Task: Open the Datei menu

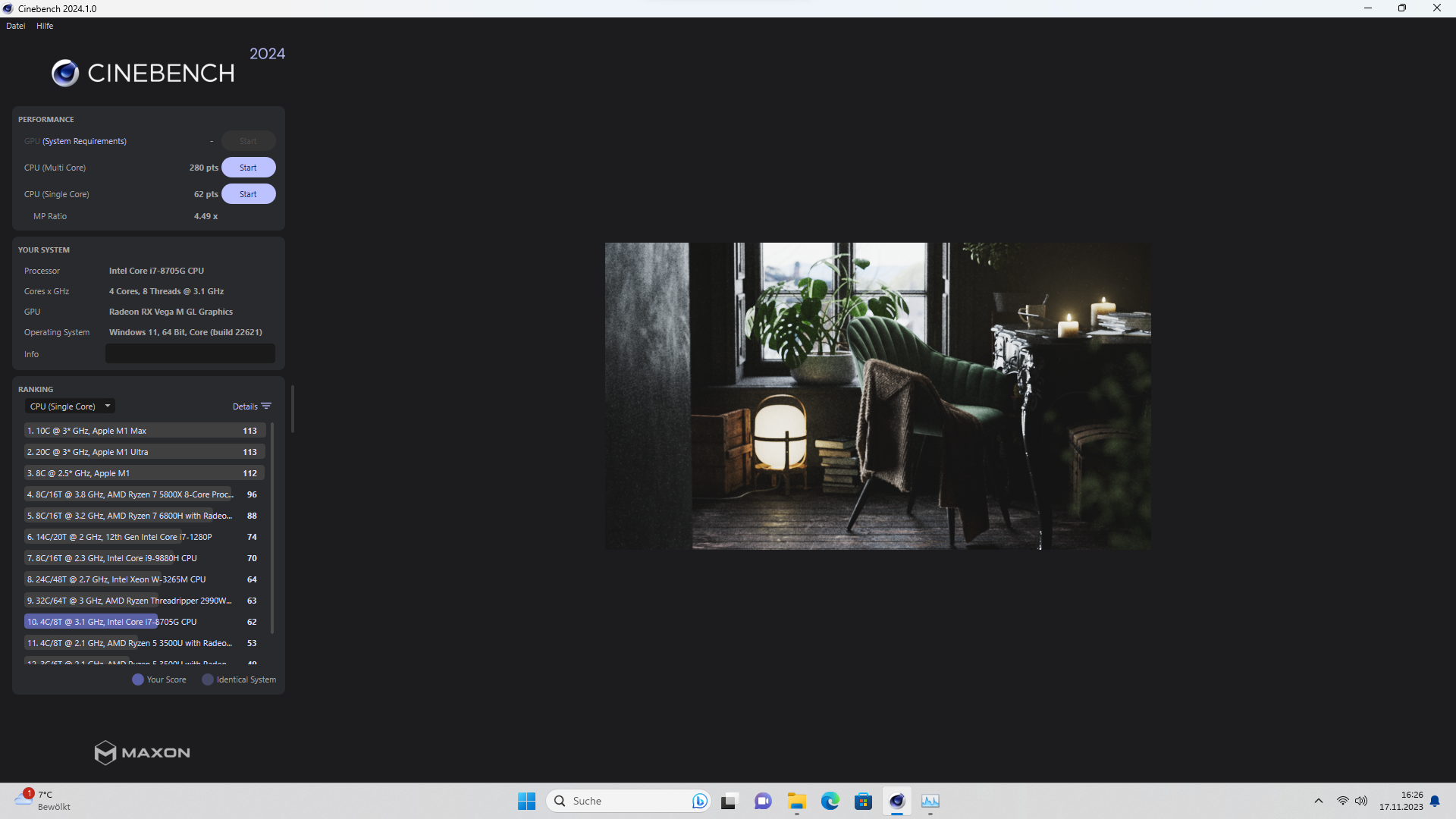Action: 15,25
